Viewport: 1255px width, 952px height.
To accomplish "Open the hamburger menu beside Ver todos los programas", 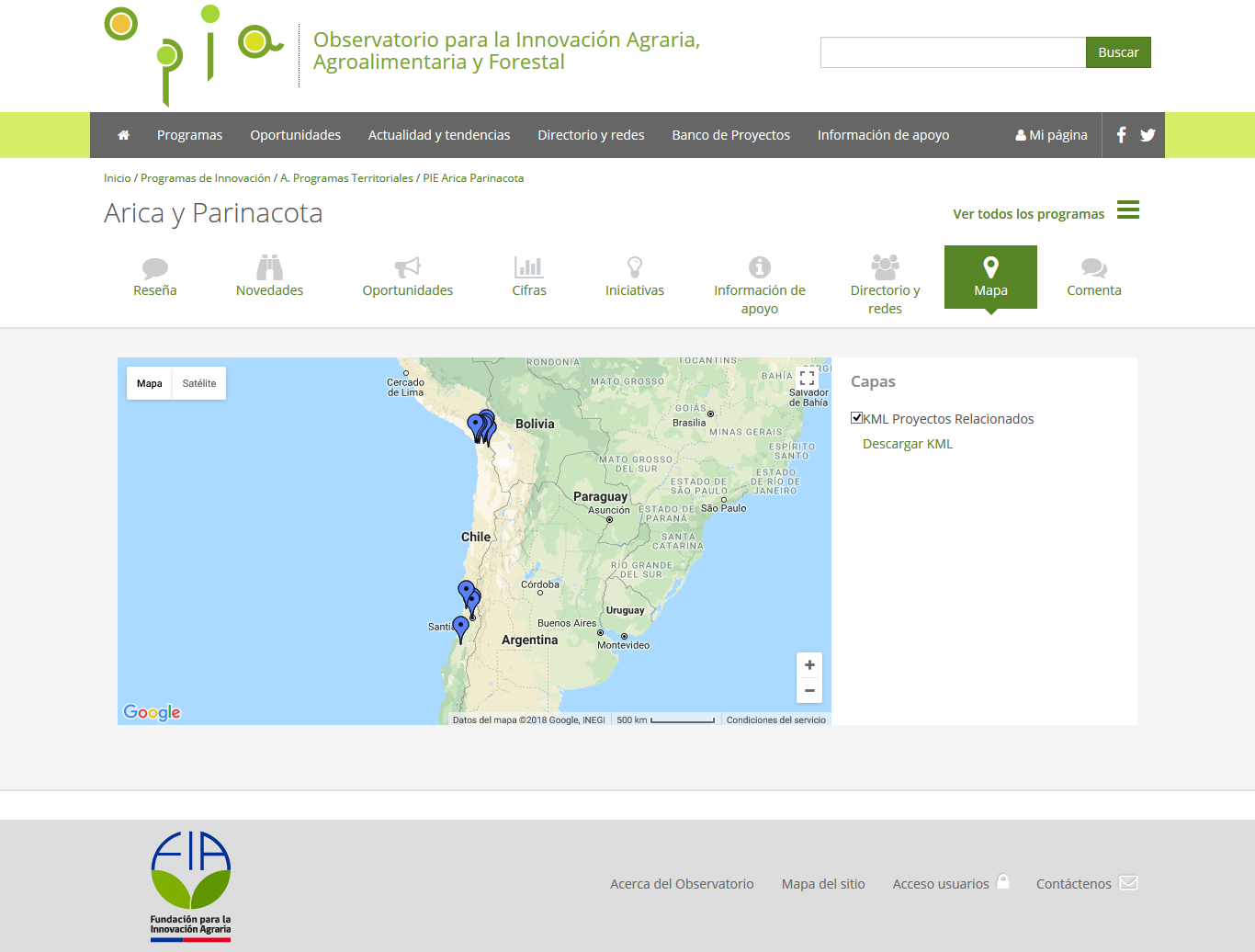I will point(1128,210).
